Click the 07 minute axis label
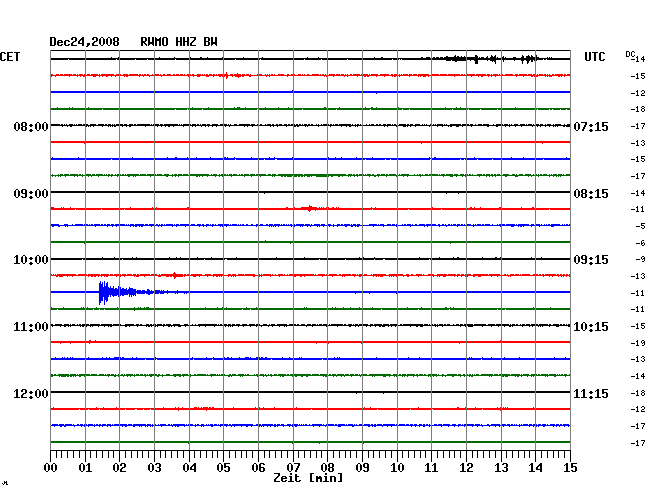The image size is (650, 494). click(293, 467)
